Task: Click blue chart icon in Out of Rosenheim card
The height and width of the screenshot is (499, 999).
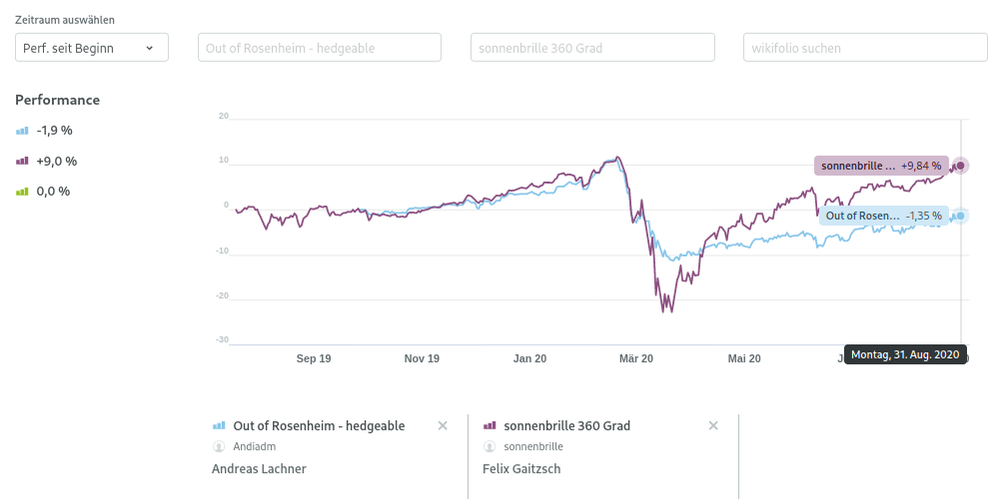Action: 220,426
